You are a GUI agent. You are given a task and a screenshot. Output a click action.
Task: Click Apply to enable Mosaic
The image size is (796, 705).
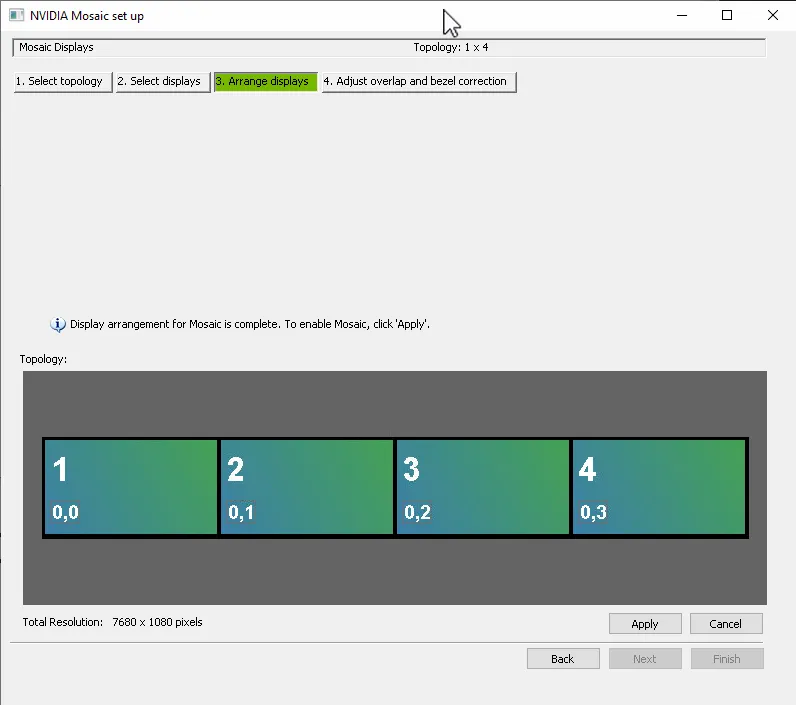tap(645, 624)
